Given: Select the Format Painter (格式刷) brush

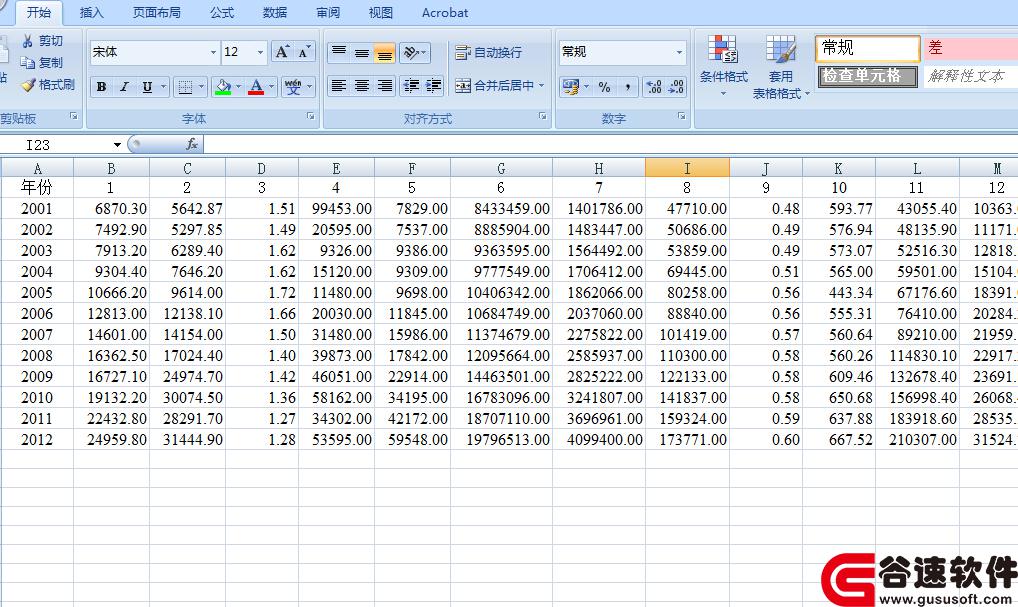Looking at the screenshot, I should 27,84.
